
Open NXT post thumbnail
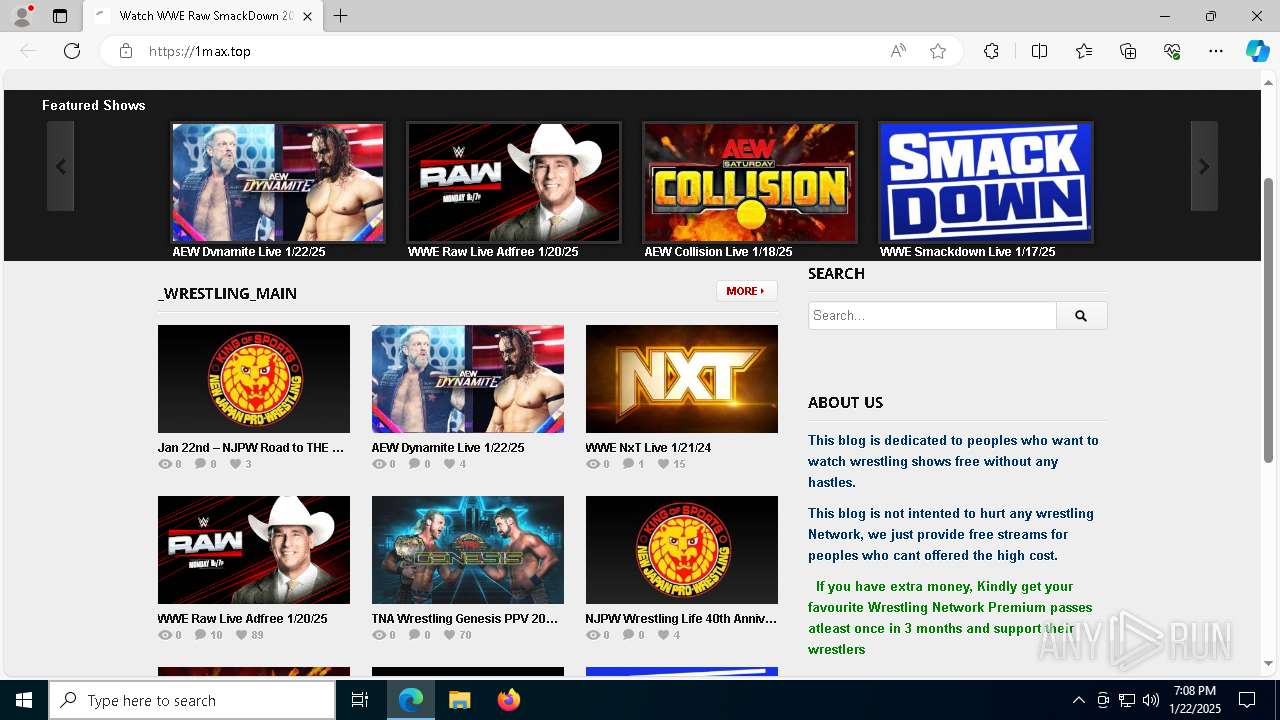[x=682, y=379]
